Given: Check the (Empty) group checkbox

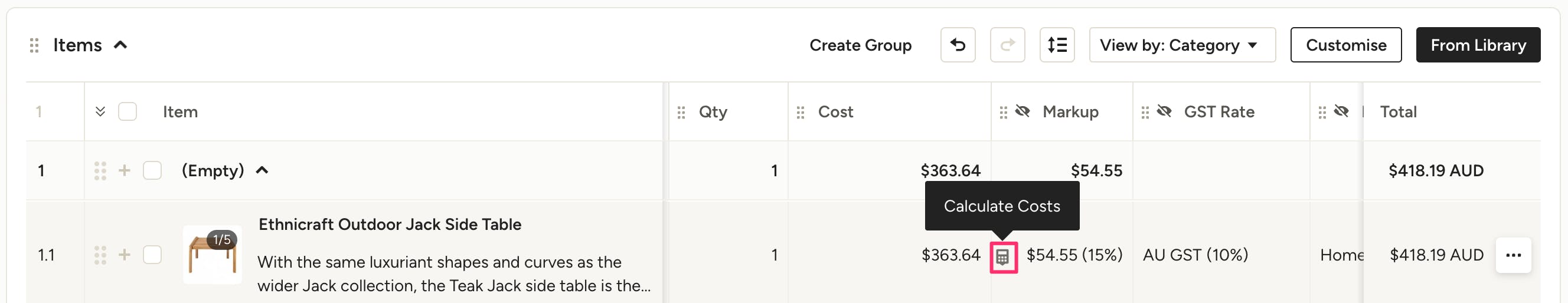Looking at the screenshot, I should (152, 170).
